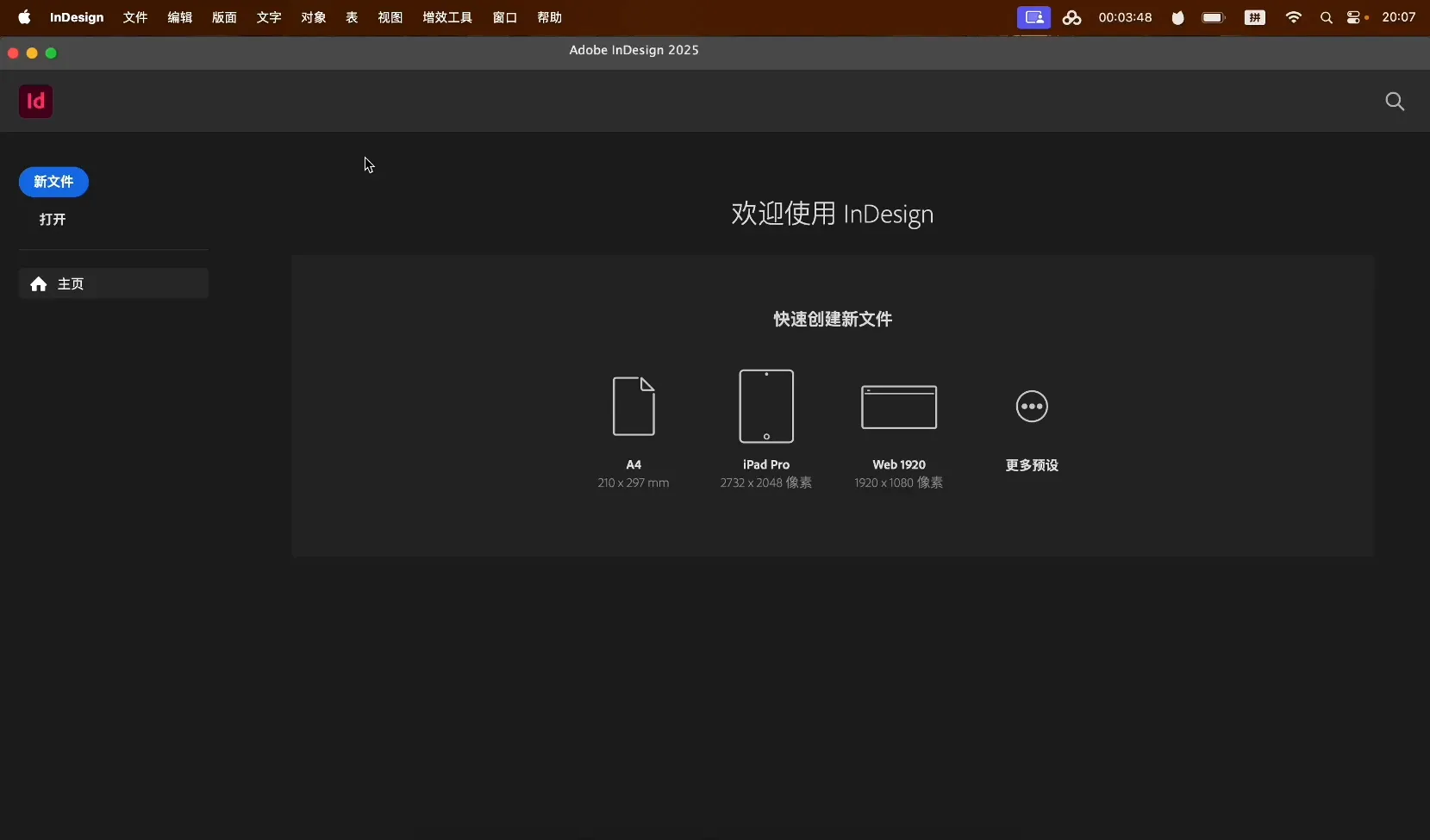Click the 210 x 297 mm size text

click(634, 482)
